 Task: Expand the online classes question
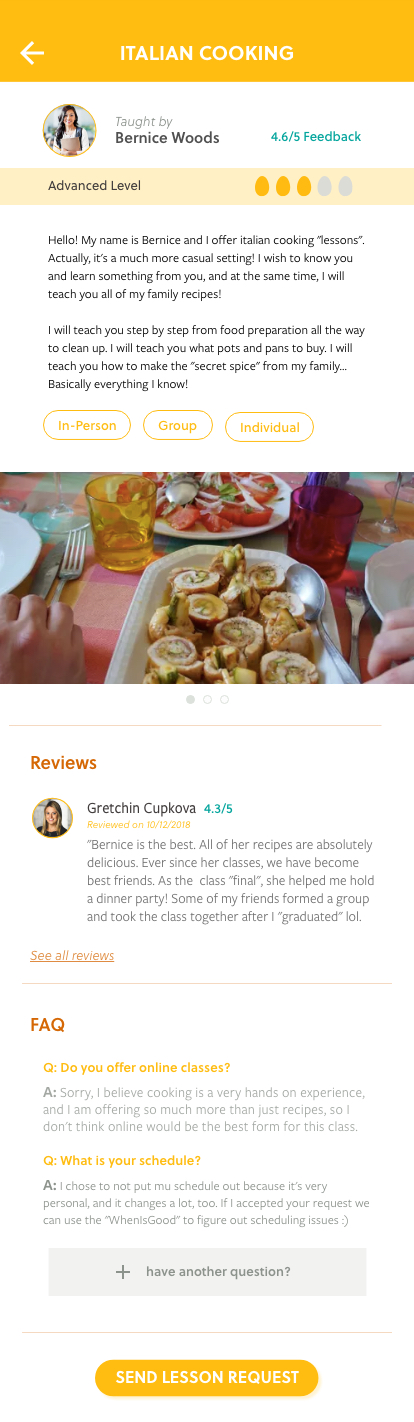[137, 1068]
